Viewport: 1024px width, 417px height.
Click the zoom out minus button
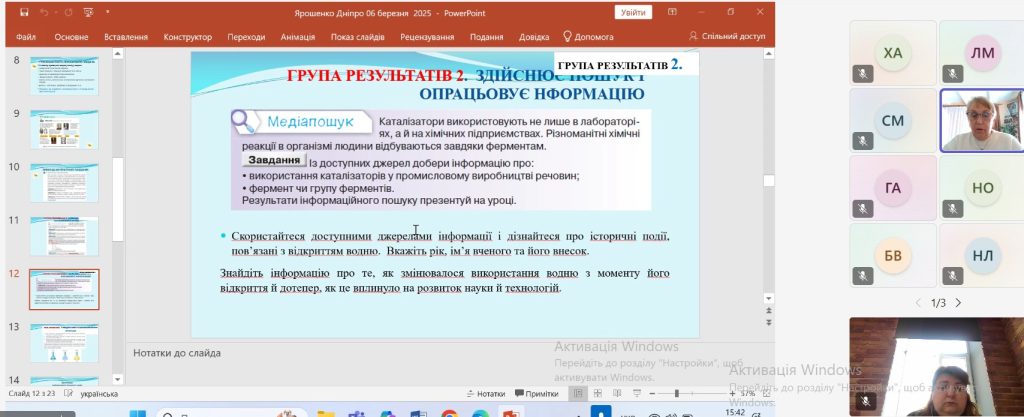[x=651, y=394]
